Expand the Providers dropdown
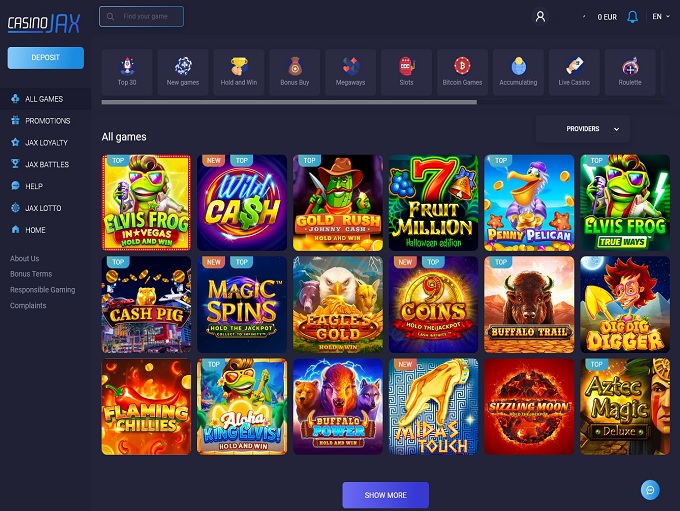The image size is (680, 511). [x=583, y=129]
